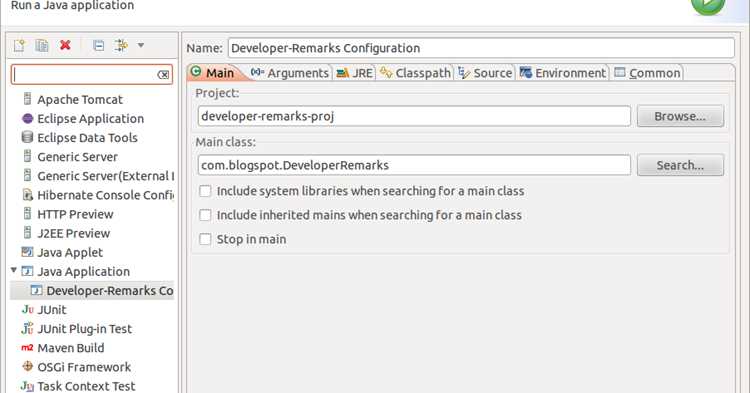Open the Environment tab
Viewport: 750px width, 393px height.
[x=563, y=73]
